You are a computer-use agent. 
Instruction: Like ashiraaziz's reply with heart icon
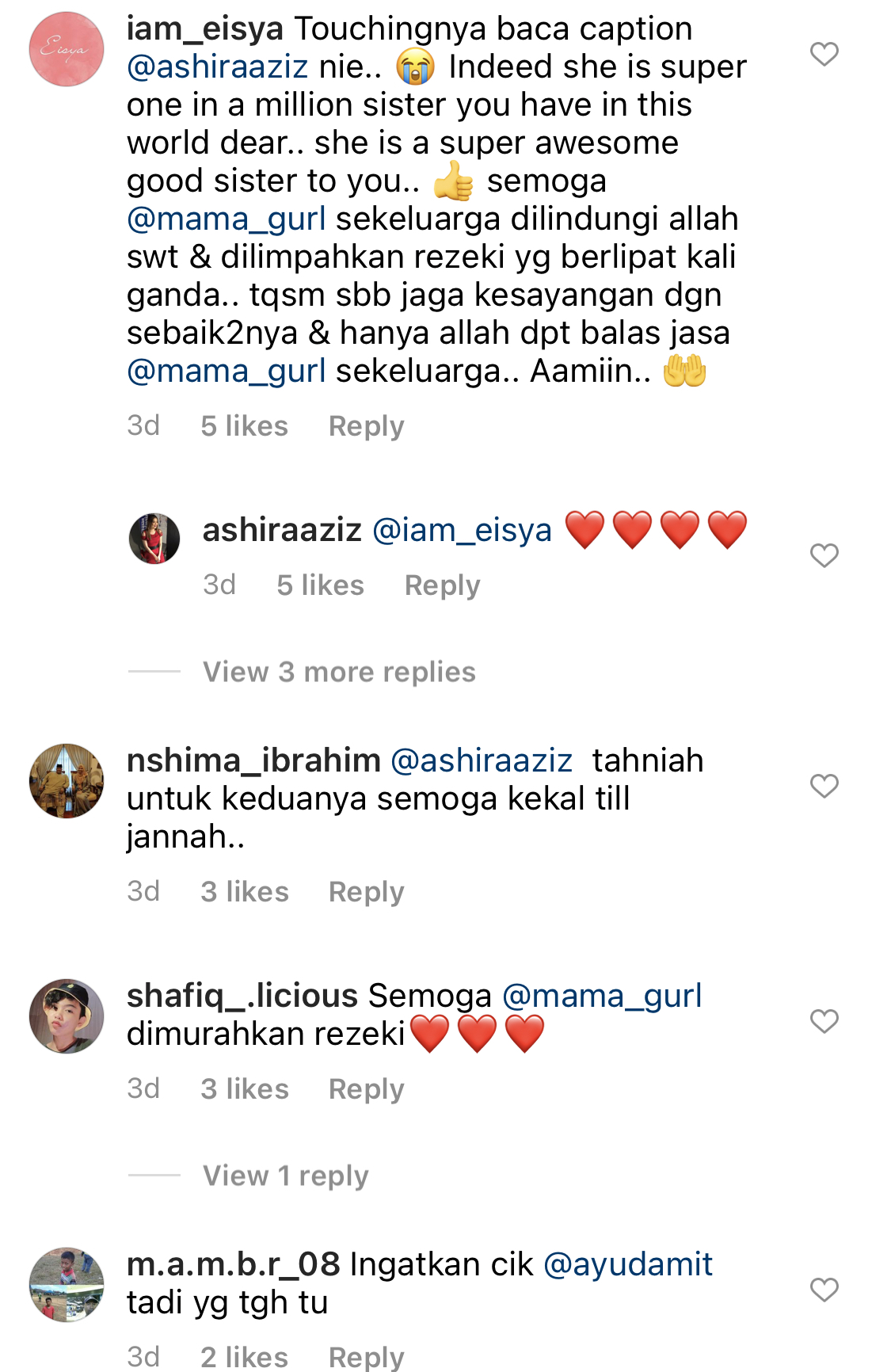(824, 555)
